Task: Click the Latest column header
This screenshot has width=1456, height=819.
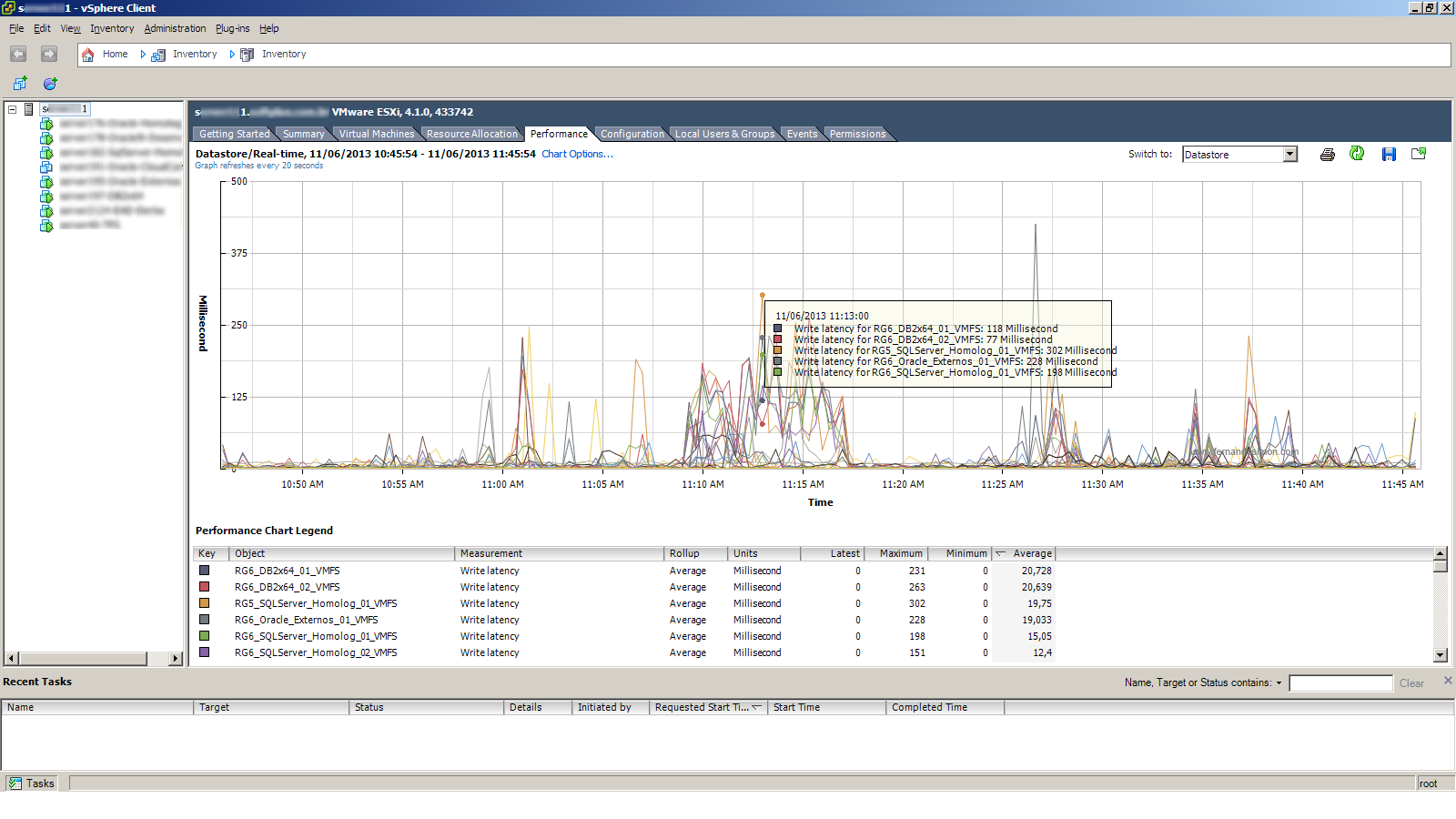Action: (833, 553)
